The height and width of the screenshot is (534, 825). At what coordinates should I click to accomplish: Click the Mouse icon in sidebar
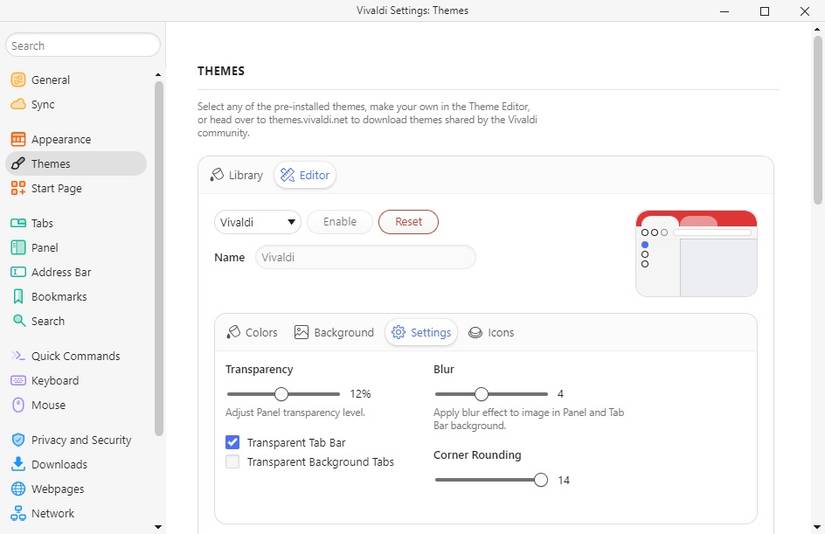tap(18, 405)
